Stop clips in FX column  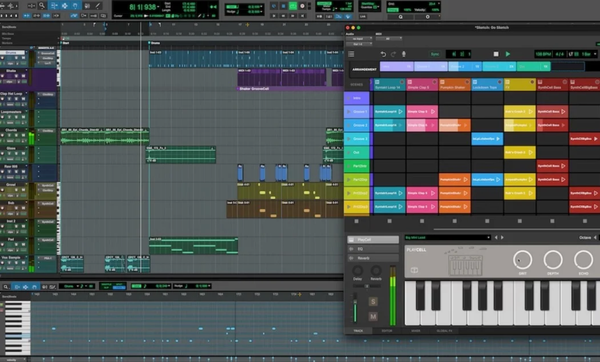pyautogui.click(x=519, y=221)
